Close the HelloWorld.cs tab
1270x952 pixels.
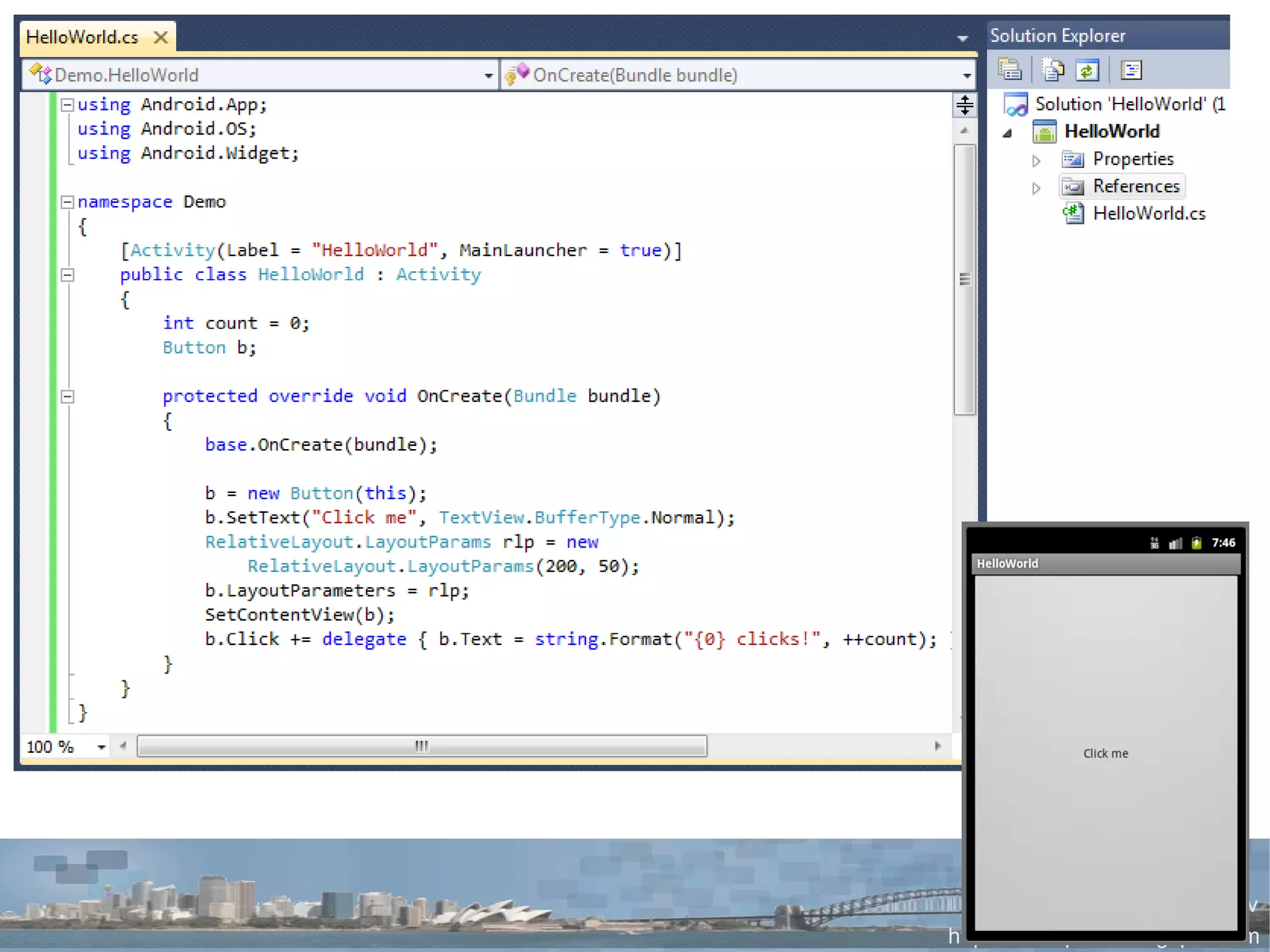click(x=161, y=37)
